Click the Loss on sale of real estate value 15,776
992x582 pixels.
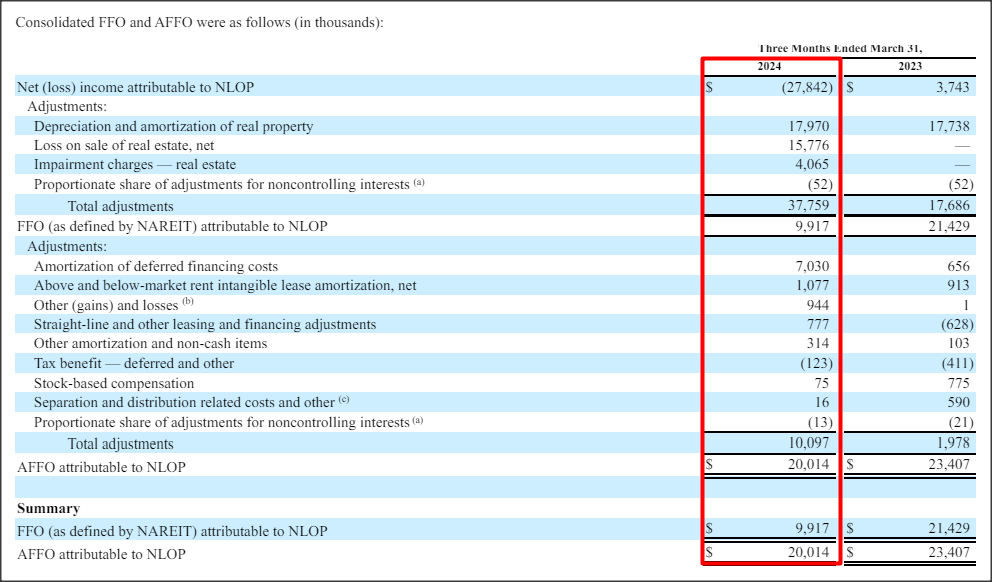(x=808, y=145)
